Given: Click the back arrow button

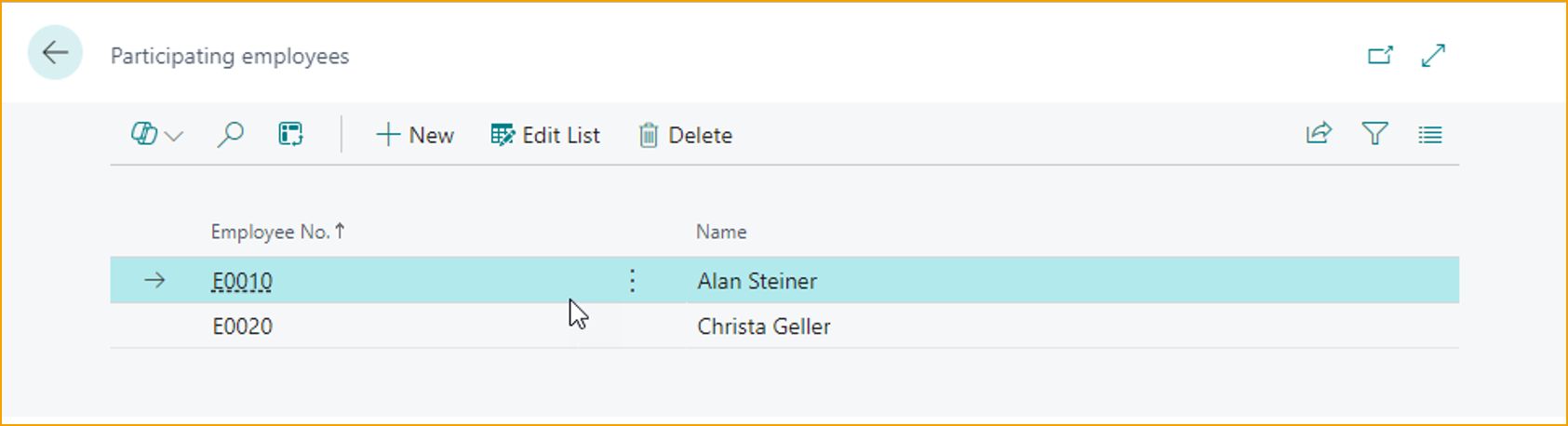Looking at the screenshot, I should coord(55,53).
